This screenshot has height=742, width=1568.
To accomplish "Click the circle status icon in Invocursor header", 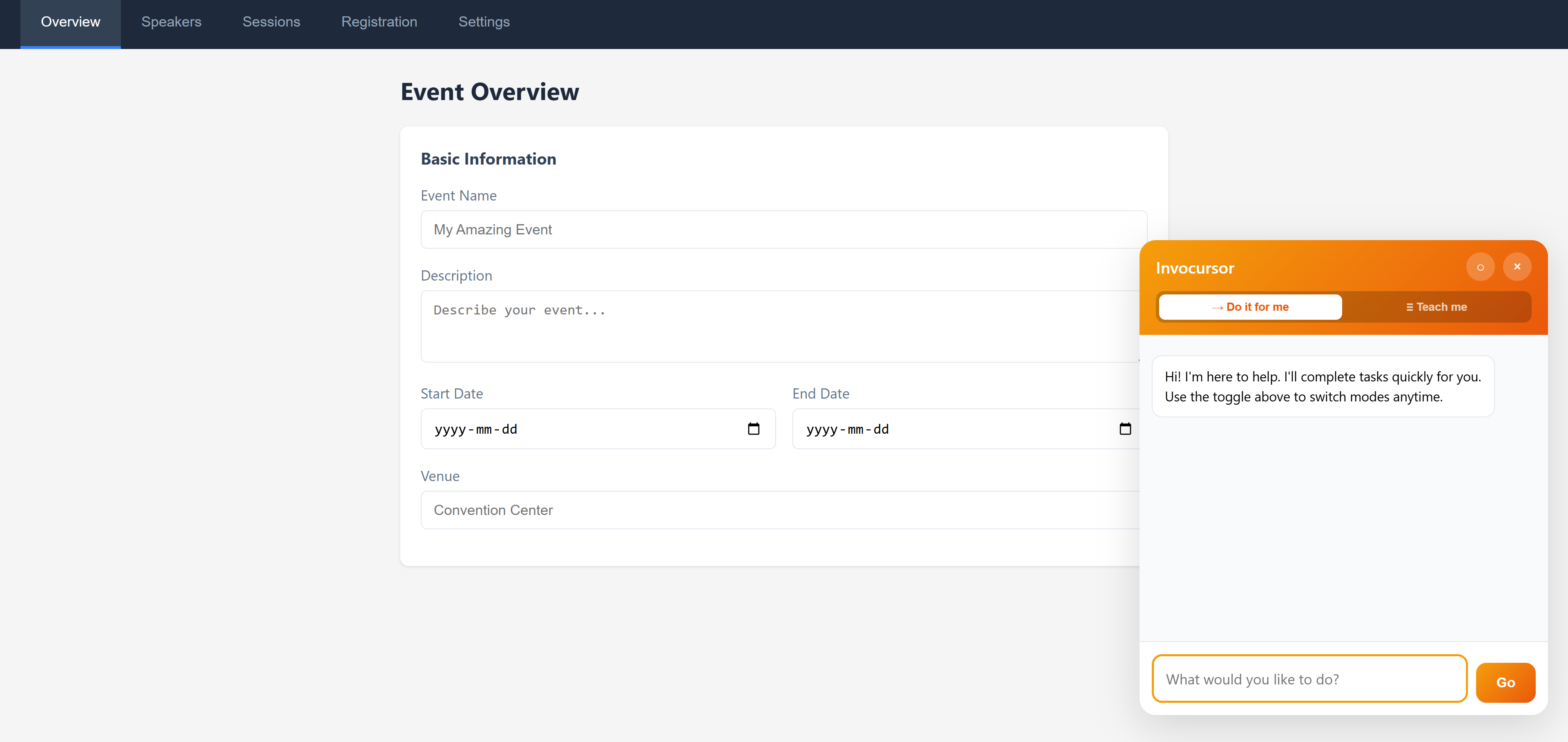I will tap(1481, 267).
